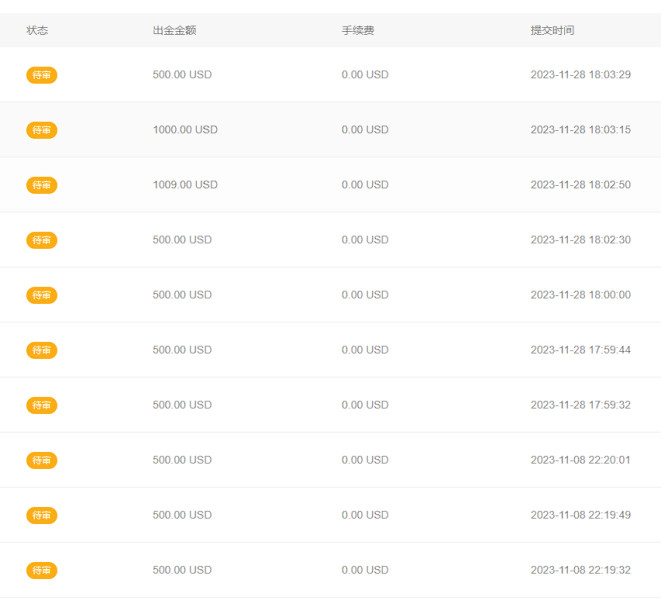This screenshot has height=600, width=661.
Task: Click 待审 badge in the 17:59:44 row
Action: 42,350
